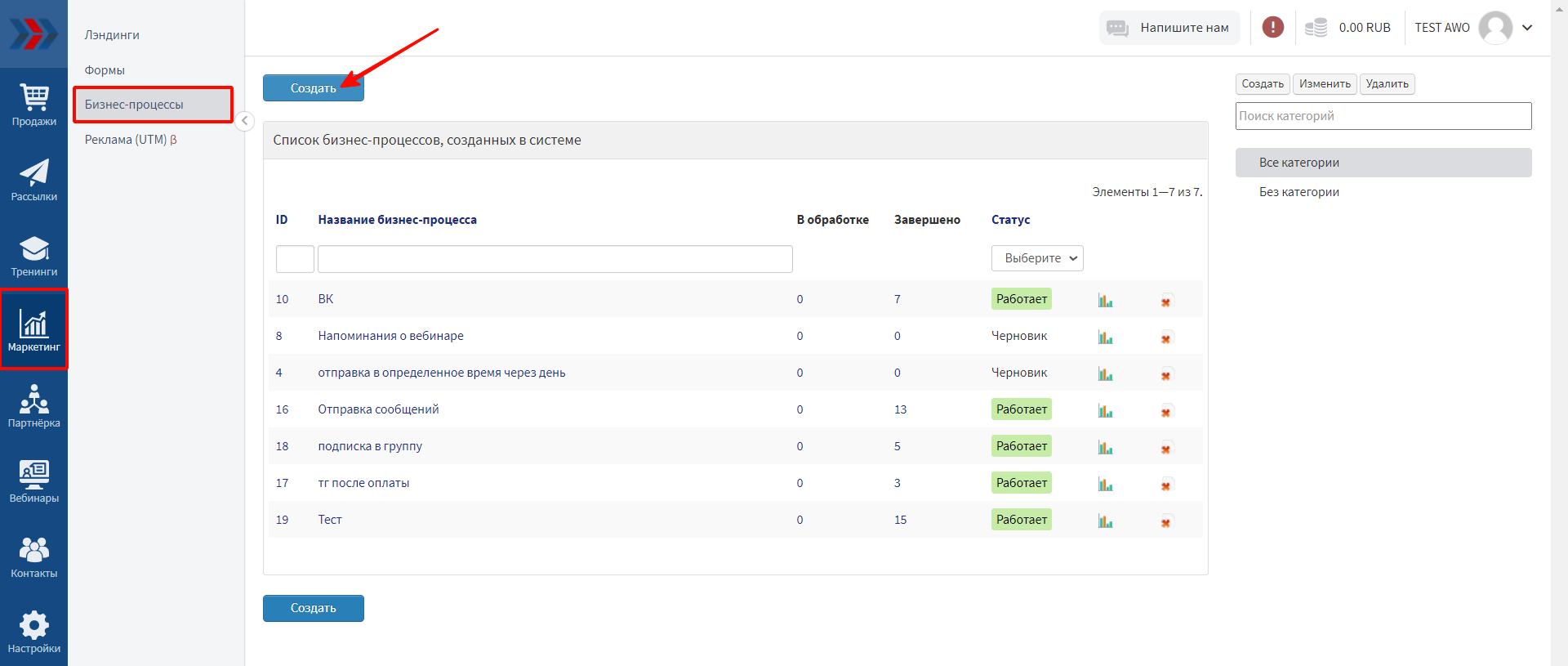Open the TEST AWO user menu arrow
Screen dimensions: 1568x666
(x=1527, y=27)
